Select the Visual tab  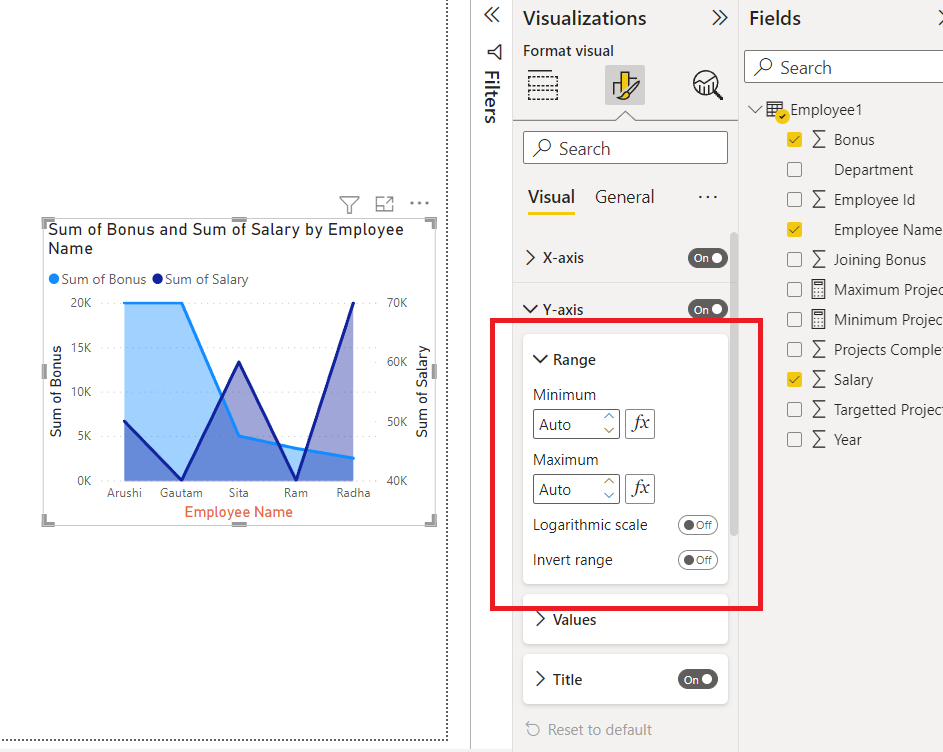tap(551, 197)
